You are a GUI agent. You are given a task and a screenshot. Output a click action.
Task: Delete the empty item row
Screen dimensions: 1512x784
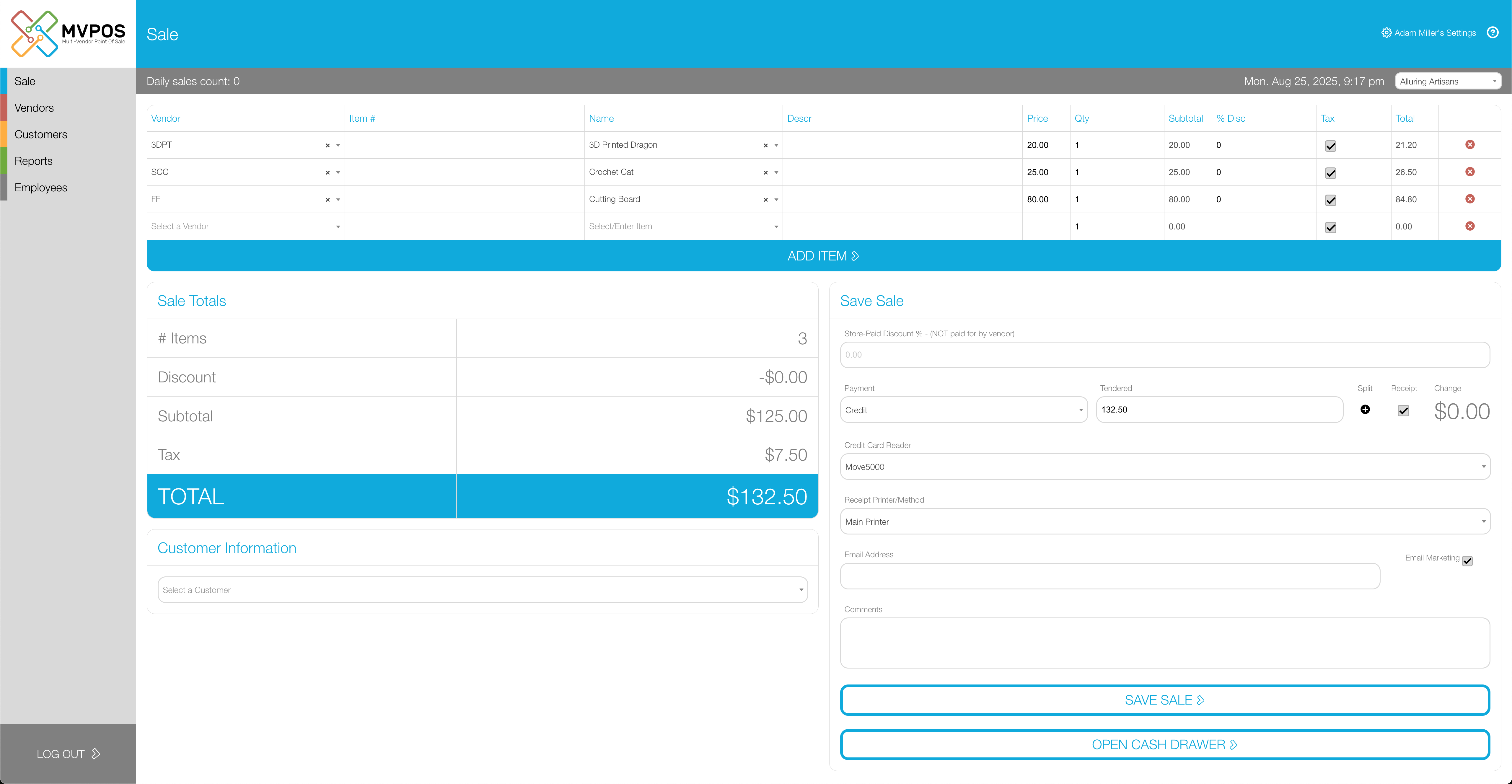coord(1470,226)
